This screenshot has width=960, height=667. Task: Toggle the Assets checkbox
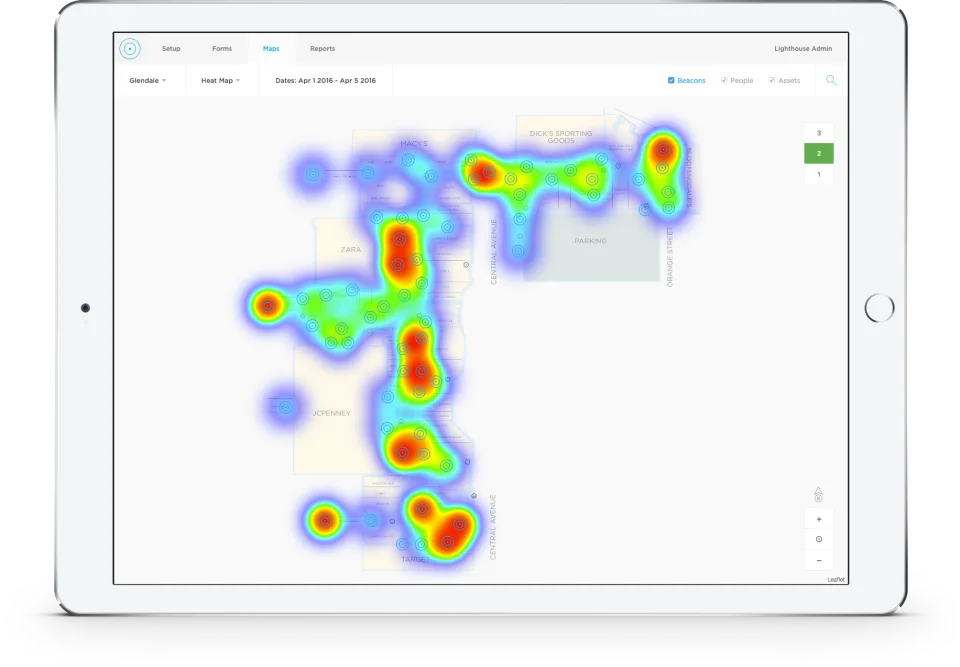point(771,80)
